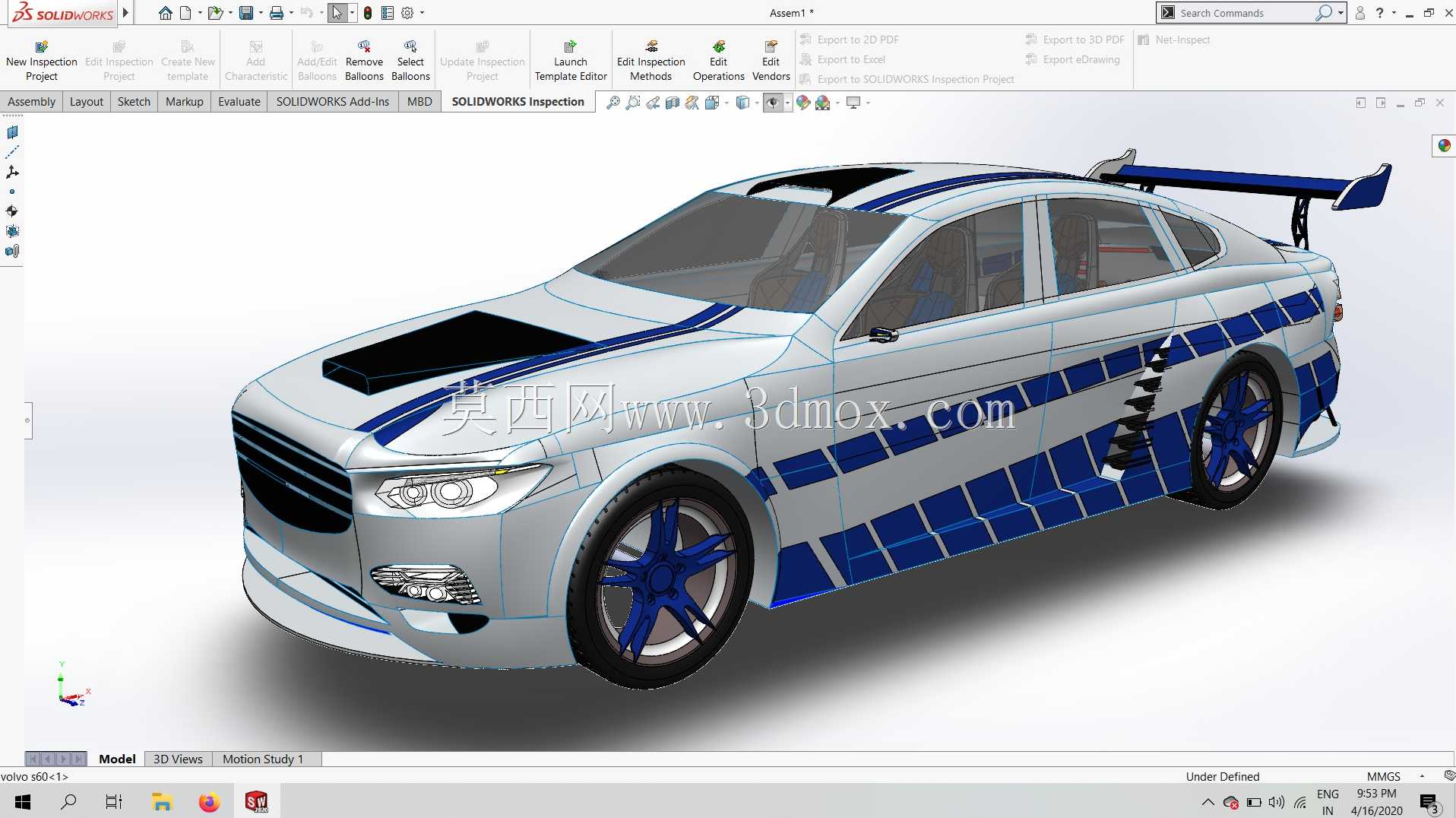
Task: Print with the printer icon
Action: 277,13
